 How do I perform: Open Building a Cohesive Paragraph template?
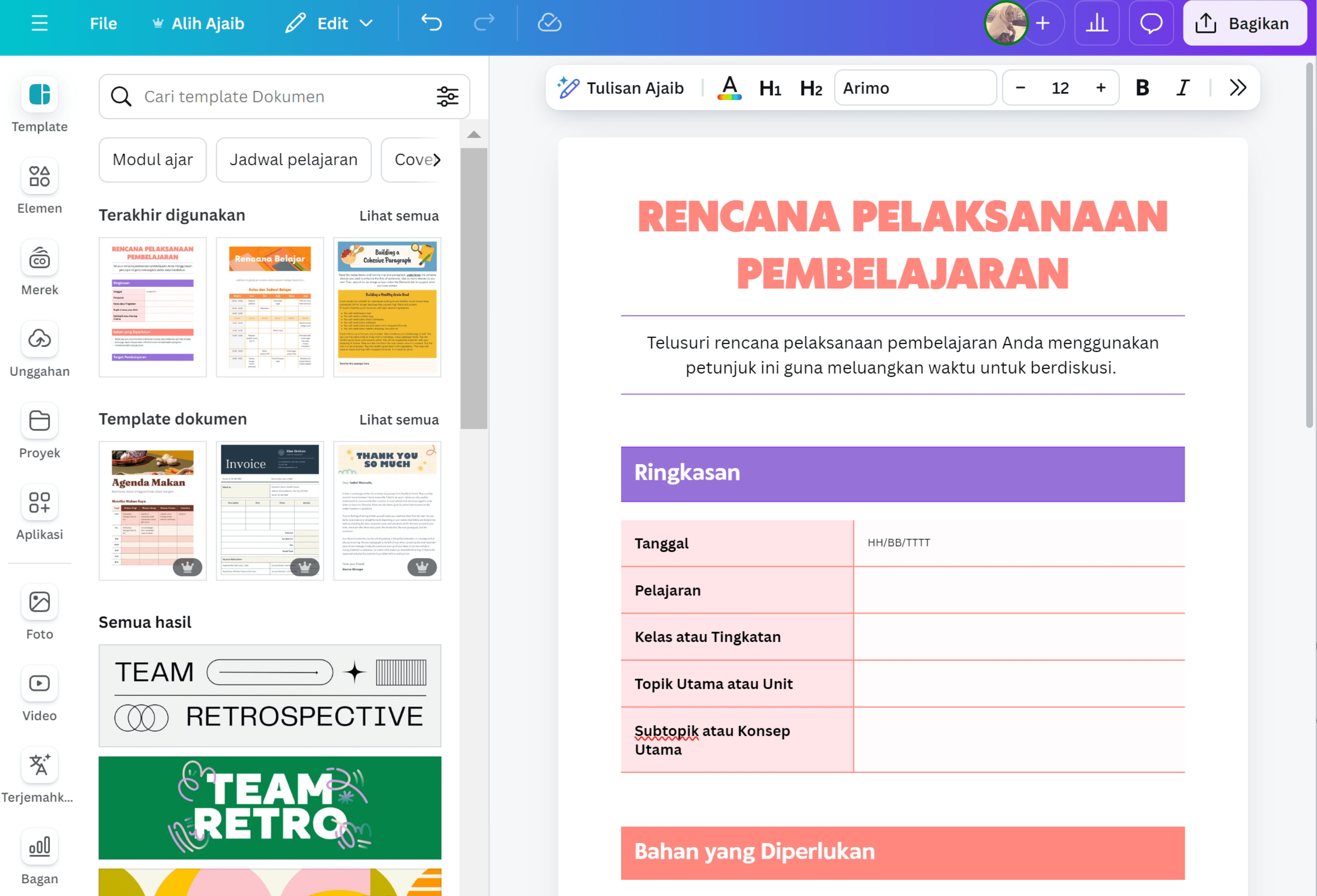pos(387,307)
